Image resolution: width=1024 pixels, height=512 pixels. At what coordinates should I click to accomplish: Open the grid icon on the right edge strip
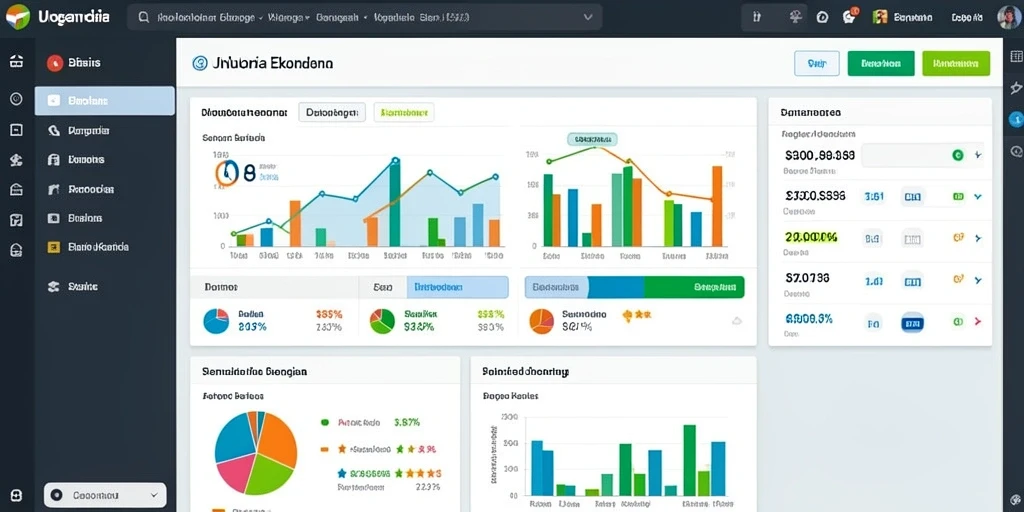point(1016,57)
